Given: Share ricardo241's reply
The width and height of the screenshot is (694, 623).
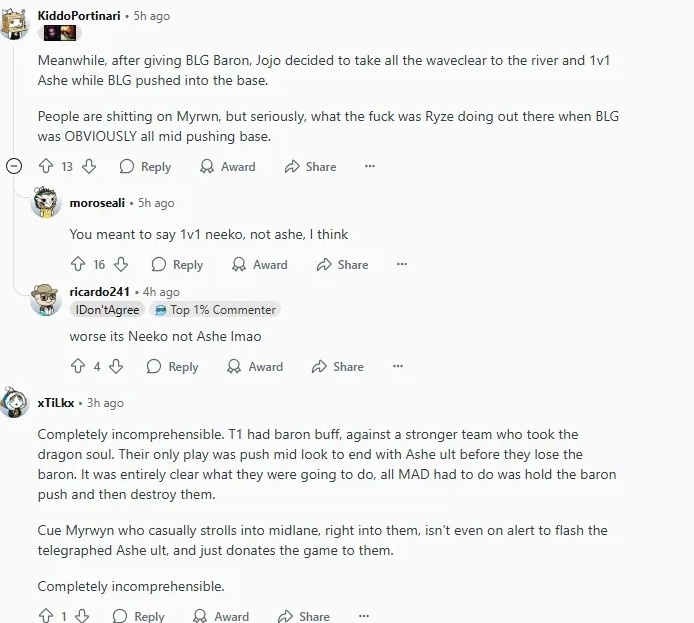Looking at the screenshot, I should tap(337, 366).
